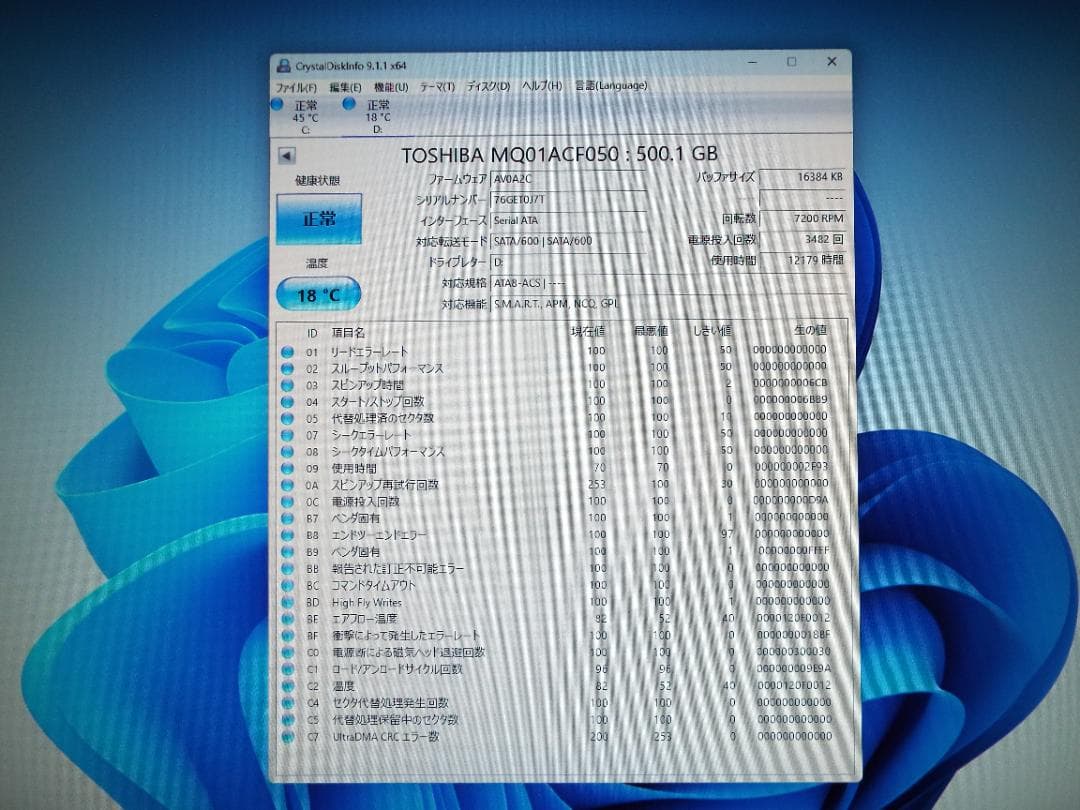1080x810 pixels.
Task: Open the ファイル menu
Action: (x=300, y=87)
